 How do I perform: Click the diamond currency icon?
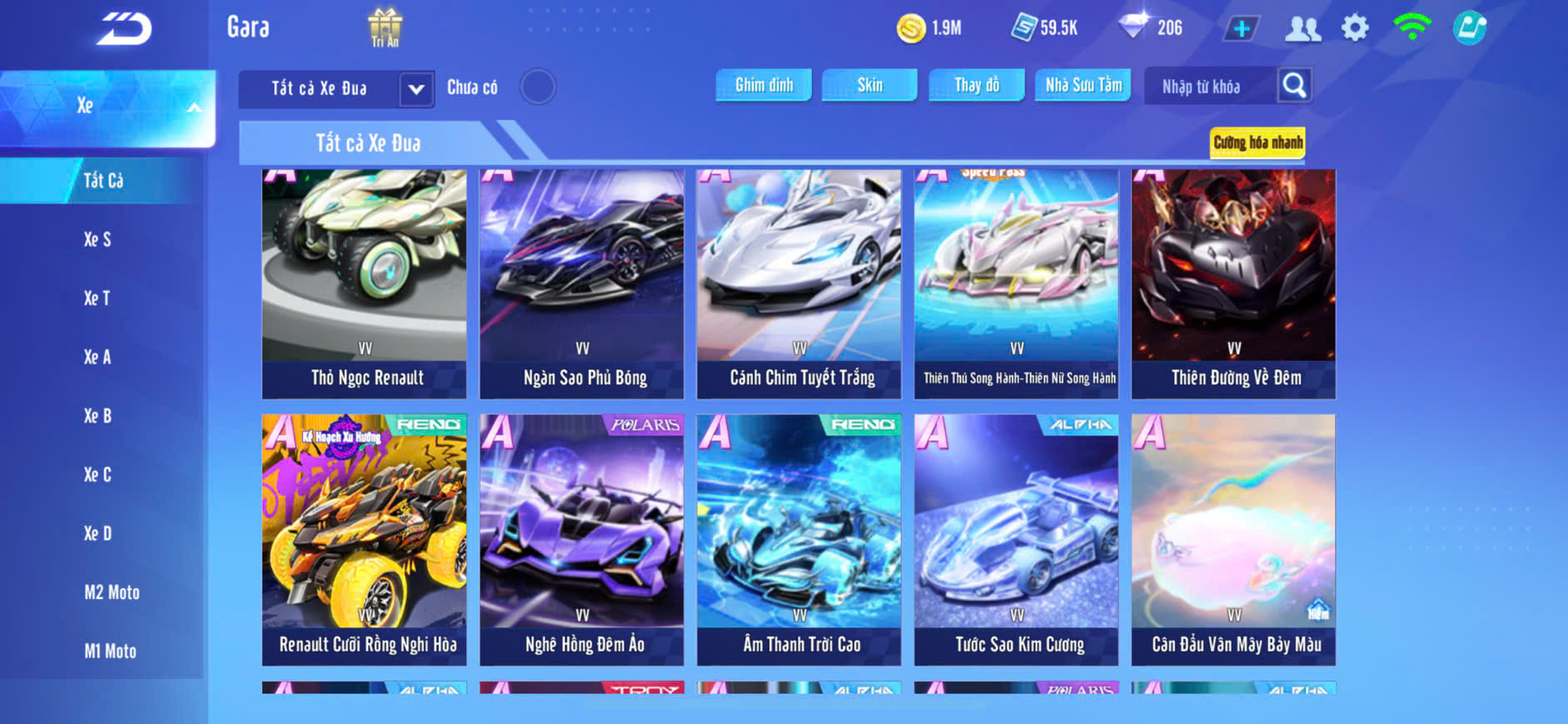click(1133, 26)
